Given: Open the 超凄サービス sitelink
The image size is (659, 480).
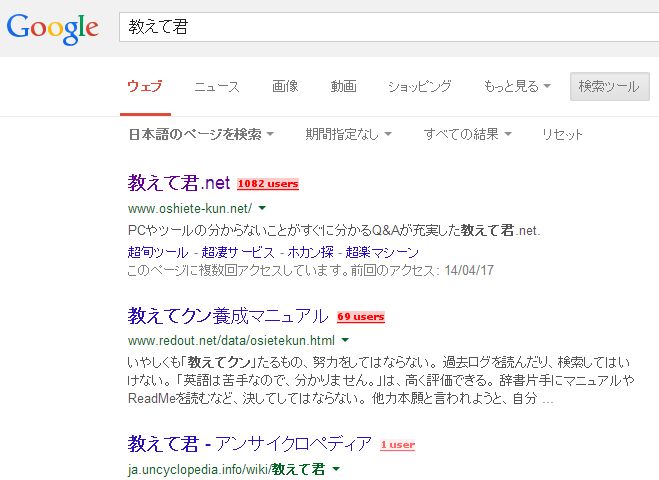Looking at the screenshot, I should point(238,252).
